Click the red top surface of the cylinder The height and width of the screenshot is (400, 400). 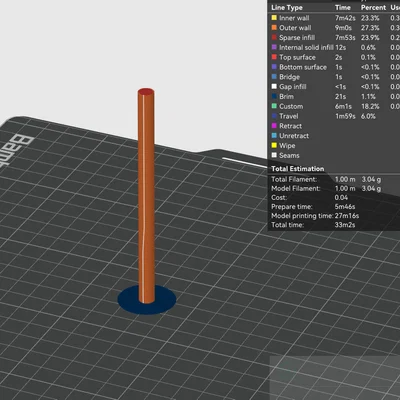click(146, 92)
